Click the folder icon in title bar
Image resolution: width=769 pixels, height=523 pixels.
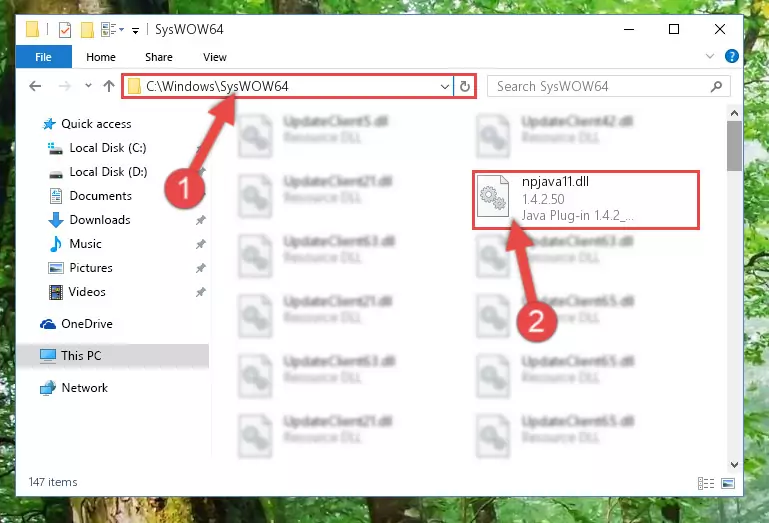[32, 29]
